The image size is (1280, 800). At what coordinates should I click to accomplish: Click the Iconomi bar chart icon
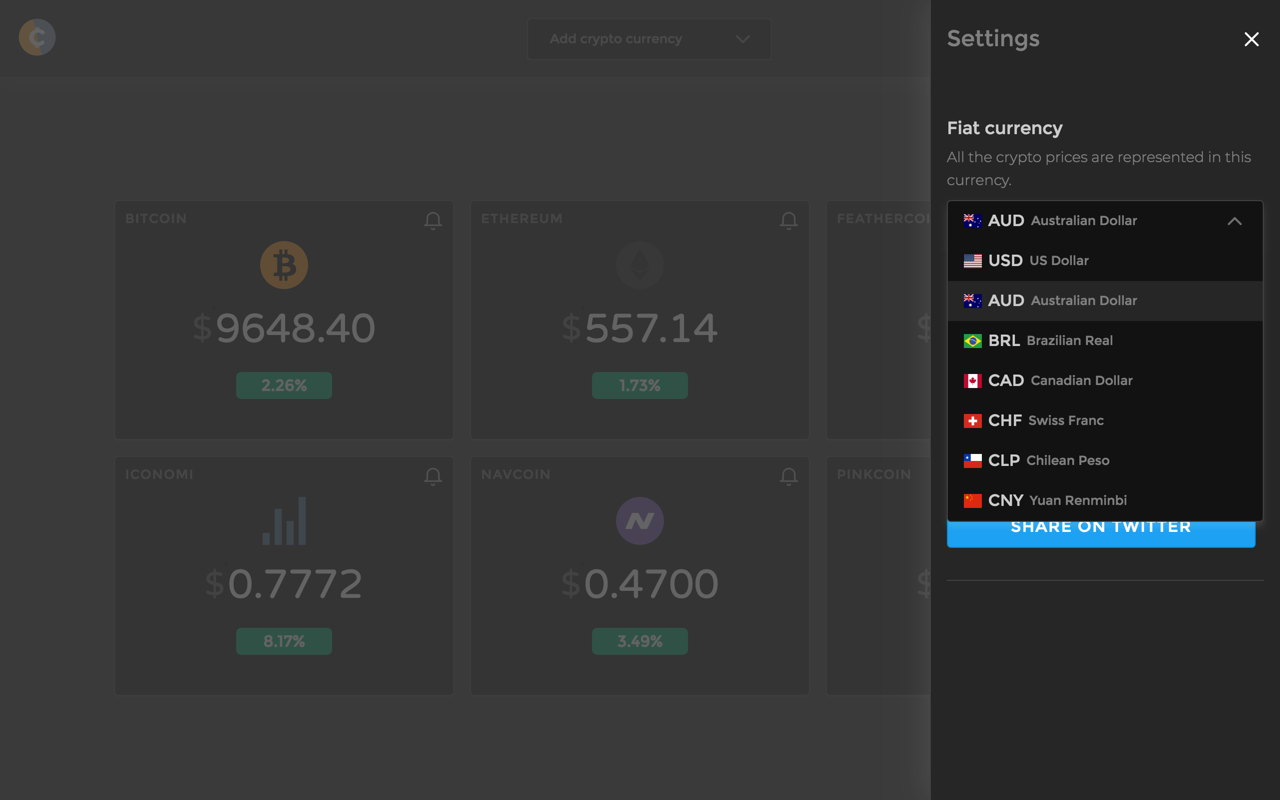pyautogui.click(x=284, y=520)
